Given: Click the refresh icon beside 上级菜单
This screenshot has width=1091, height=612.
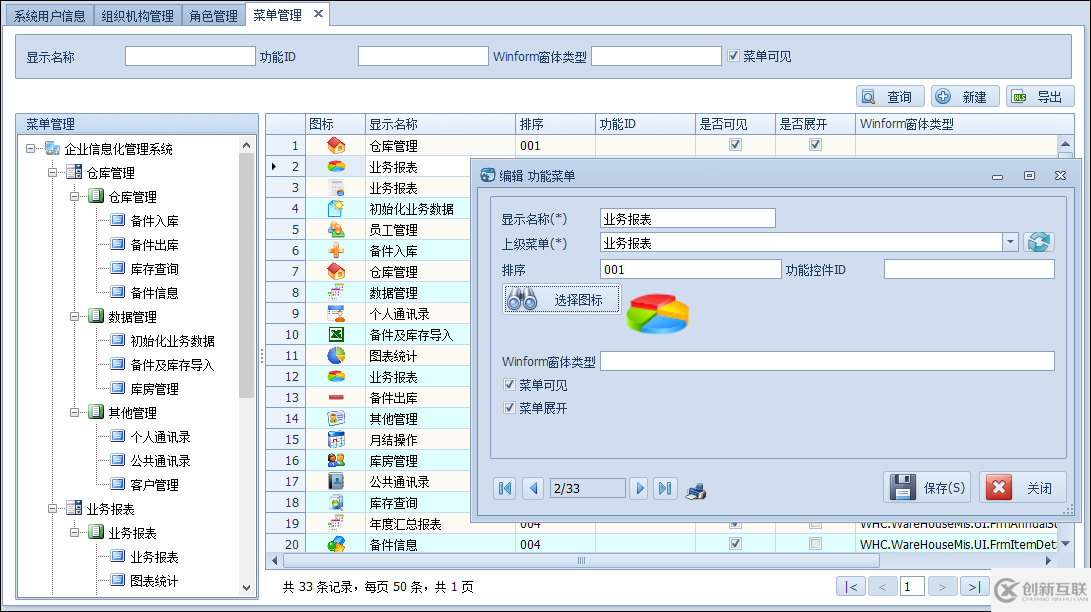Looking at the screenshot, I should [x=1039, y=242].
